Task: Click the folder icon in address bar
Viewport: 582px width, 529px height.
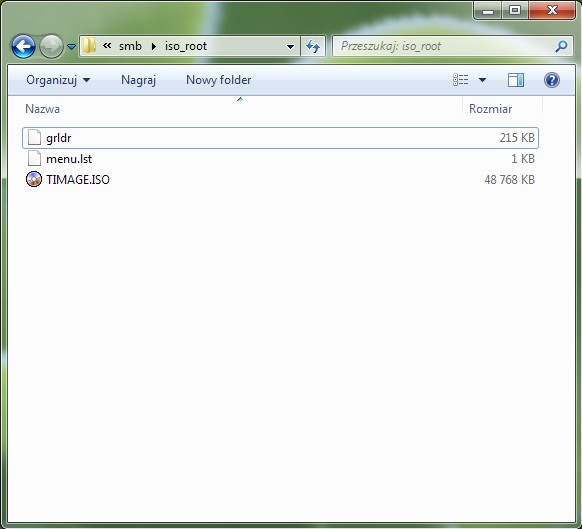Action: pos(89,46)
